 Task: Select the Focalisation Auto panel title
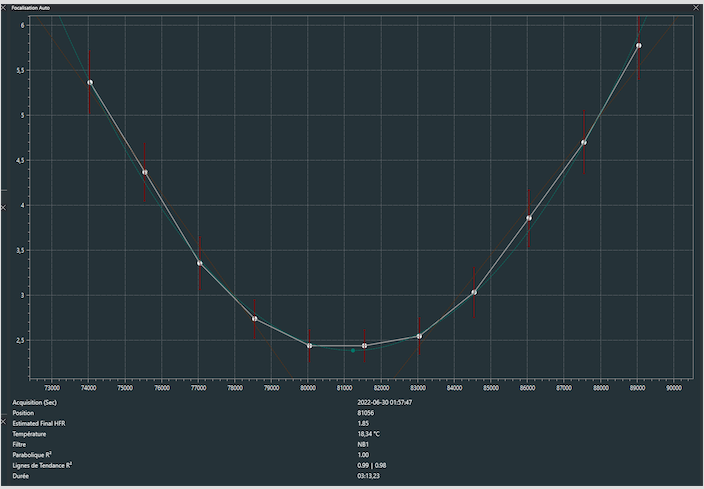point(31,8)
